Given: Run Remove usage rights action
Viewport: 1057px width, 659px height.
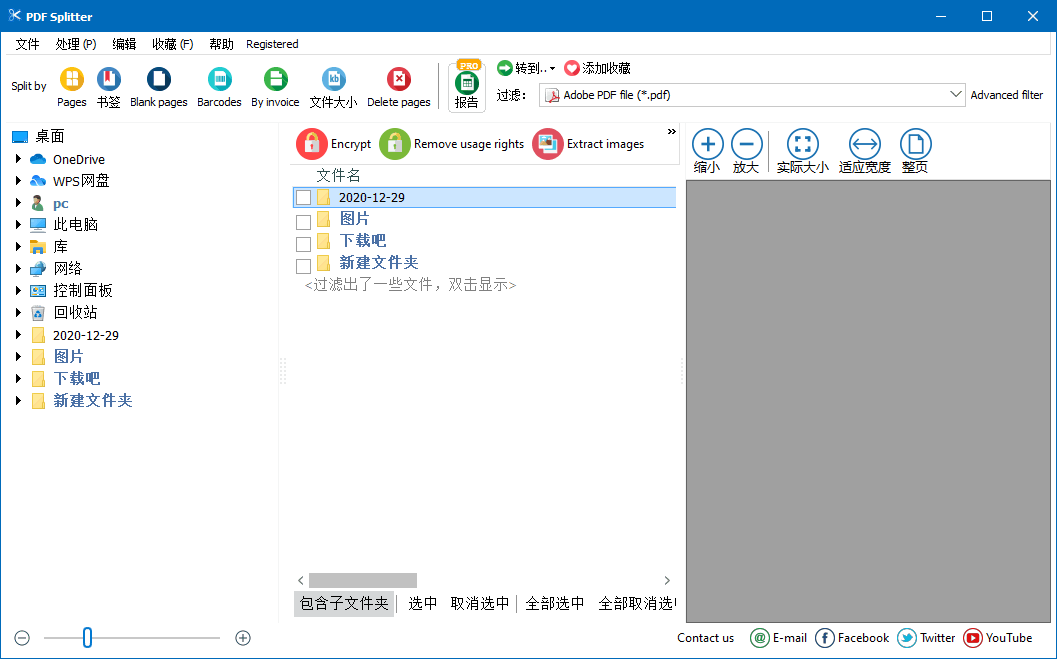Looking at the screenshot, I should coord(452,144).
